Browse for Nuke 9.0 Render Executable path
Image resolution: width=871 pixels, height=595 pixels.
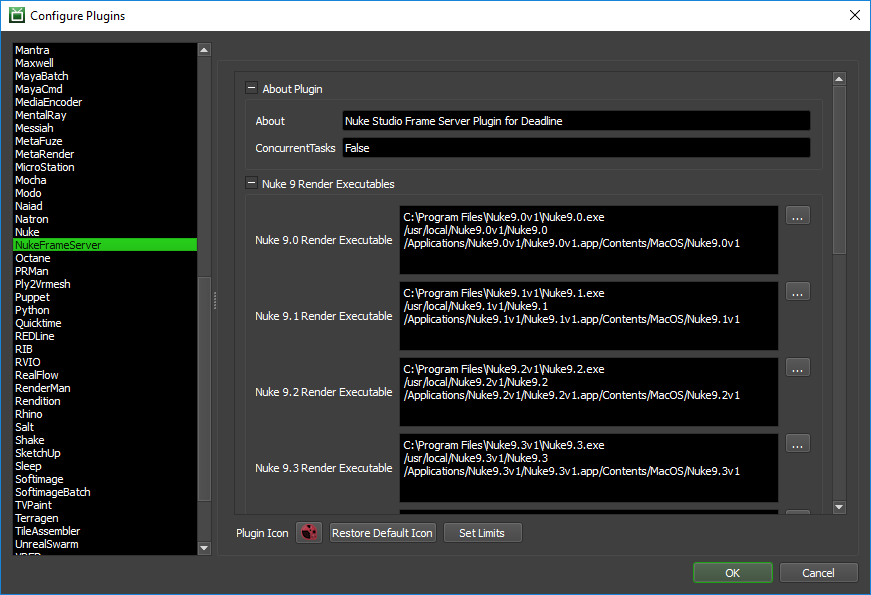[x=797, y=215]
